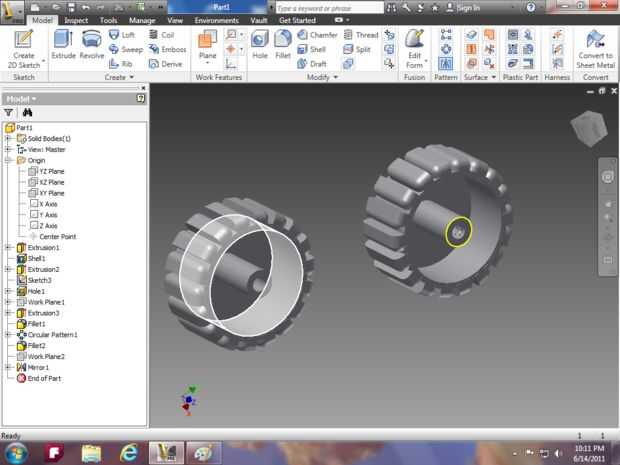Start Create 2D Sketch tool
The width and height of the screenshot is (620, 465).
tap(24, 49)
